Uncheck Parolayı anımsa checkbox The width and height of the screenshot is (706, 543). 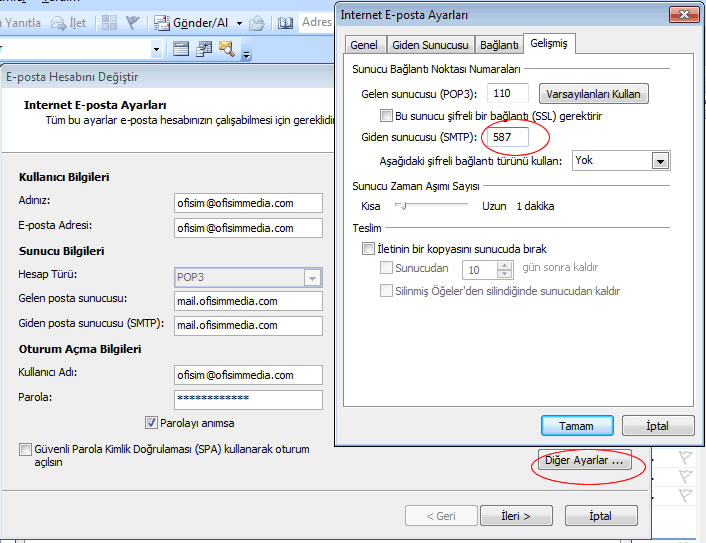click(151, 422)
